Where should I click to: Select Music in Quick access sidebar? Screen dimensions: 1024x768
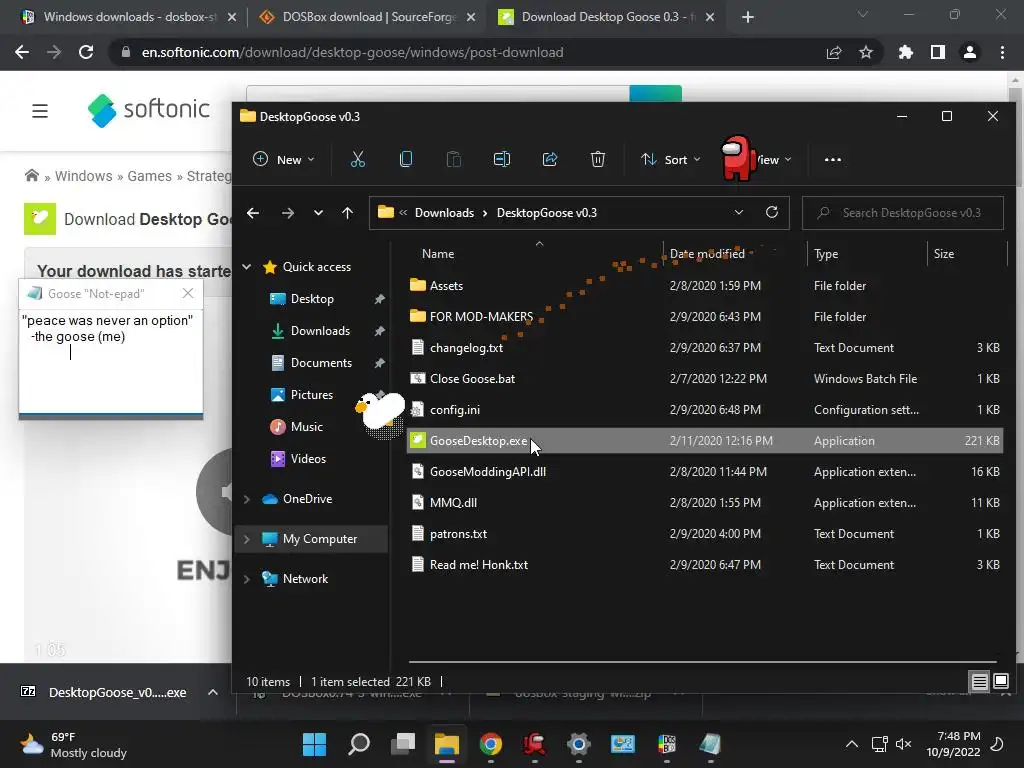(306, 427)
